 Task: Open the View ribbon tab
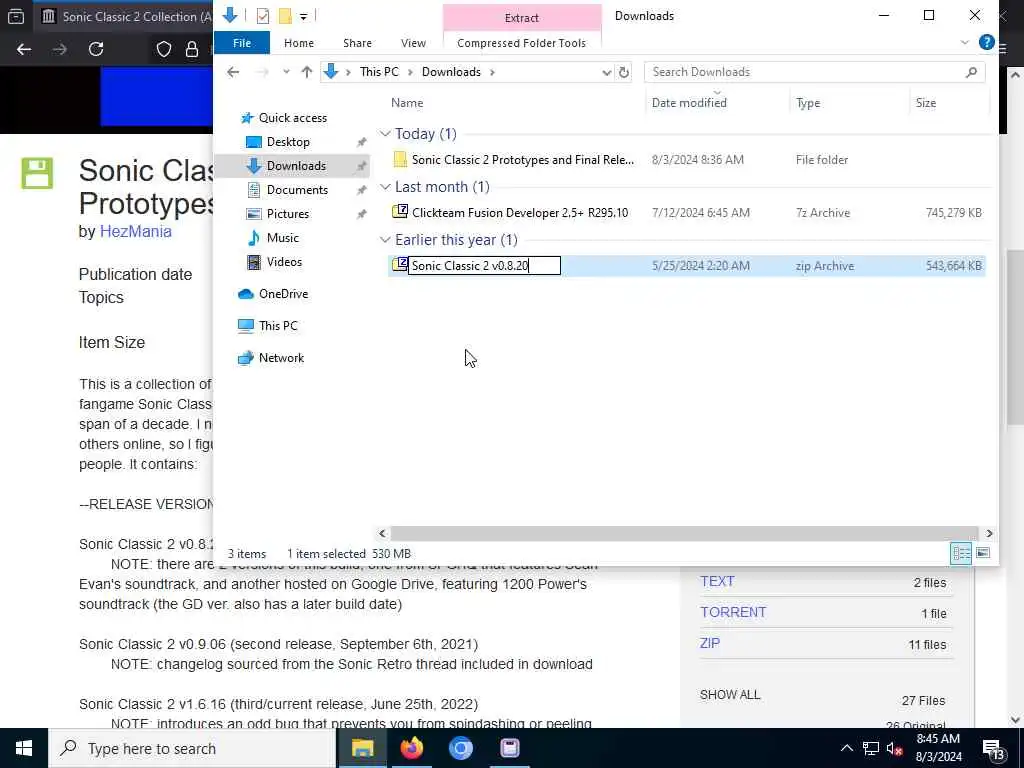pyautogui.click(x=413, y=43)
